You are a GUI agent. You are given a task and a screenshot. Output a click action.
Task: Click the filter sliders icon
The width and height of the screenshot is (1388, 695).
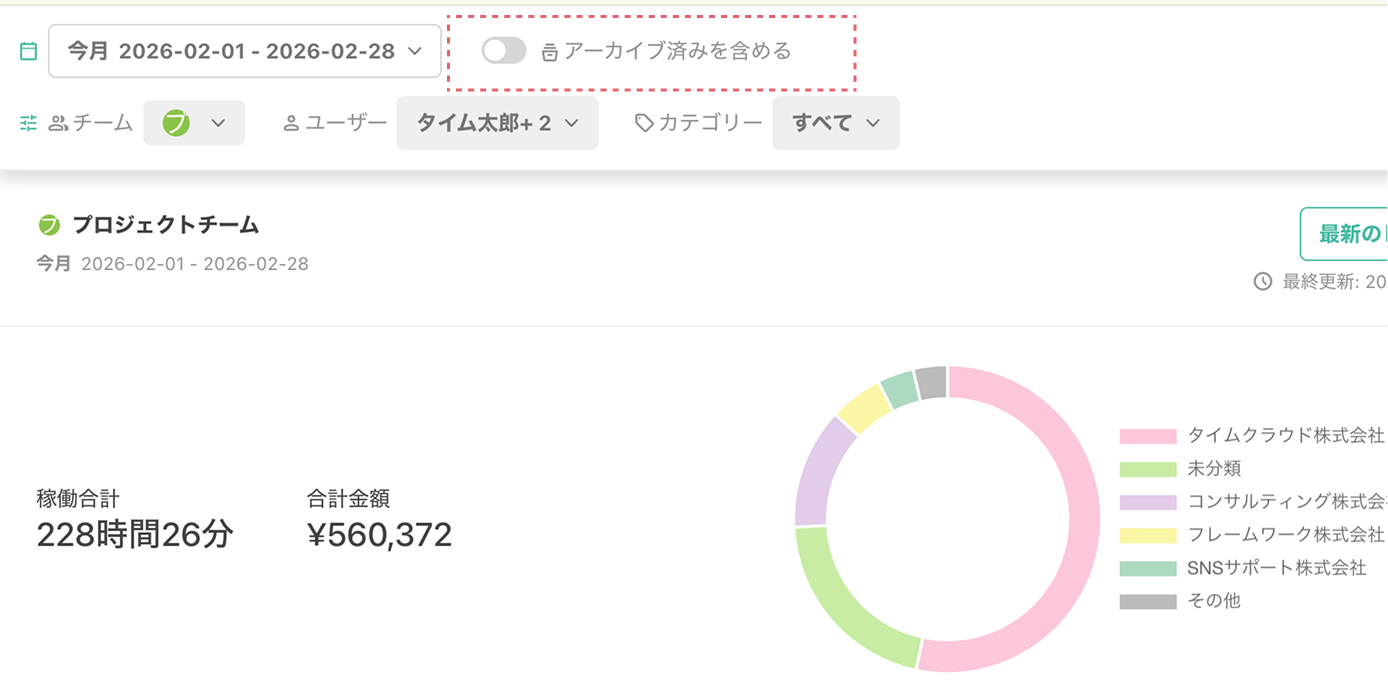28,122
